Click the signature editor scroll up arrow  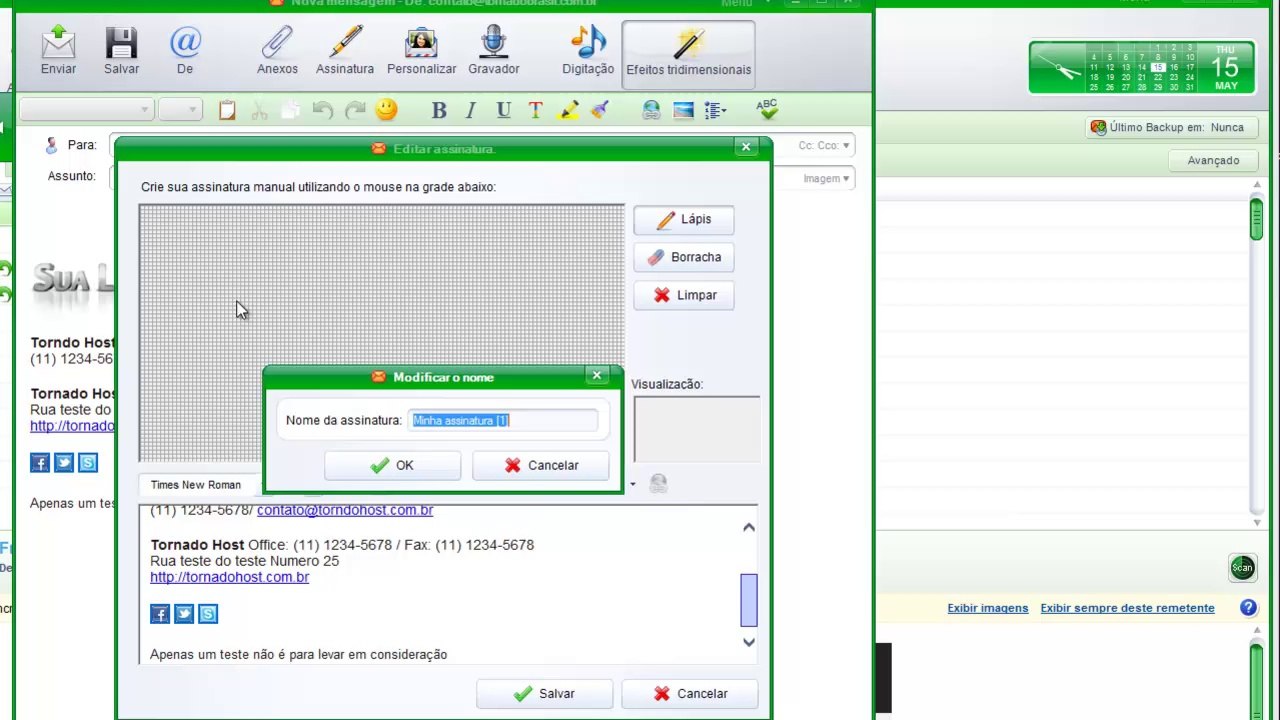[749, 527]
